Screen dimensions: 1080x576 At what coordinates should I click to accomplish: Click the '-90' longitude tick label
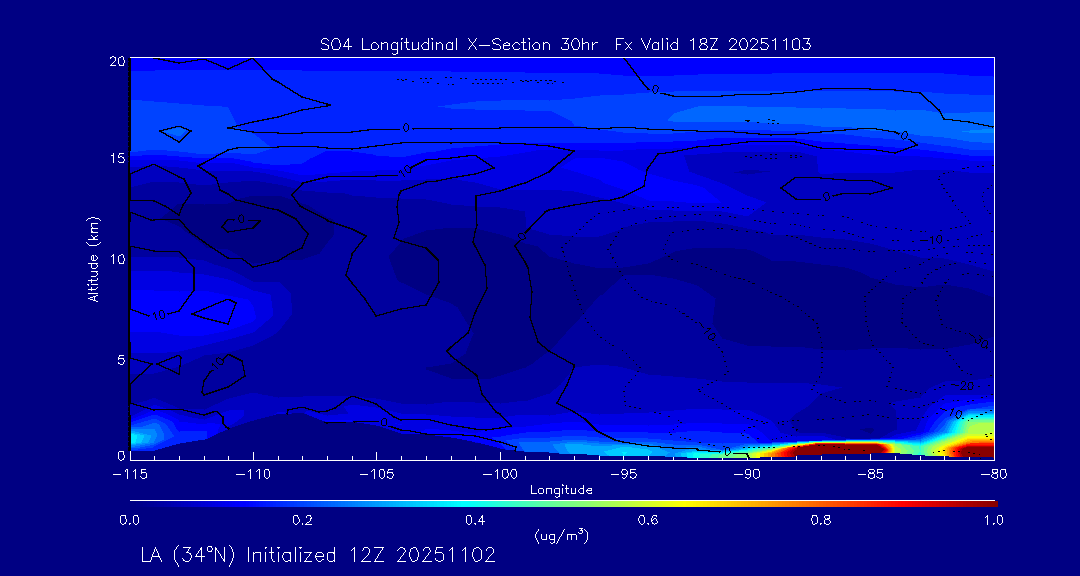click(747, 475)
